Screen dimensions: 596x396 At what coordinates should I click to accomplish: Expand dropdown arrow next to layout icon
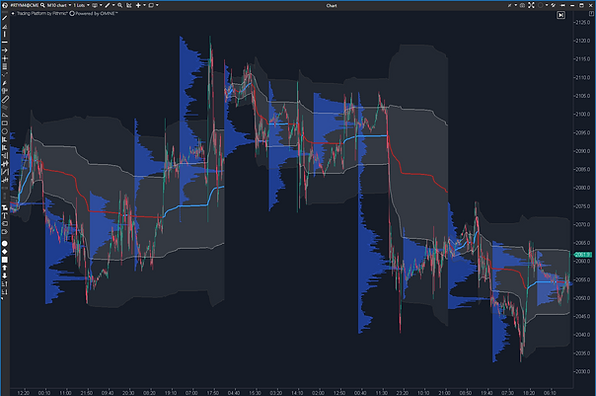pyautogui.click(x=157, y=5)
